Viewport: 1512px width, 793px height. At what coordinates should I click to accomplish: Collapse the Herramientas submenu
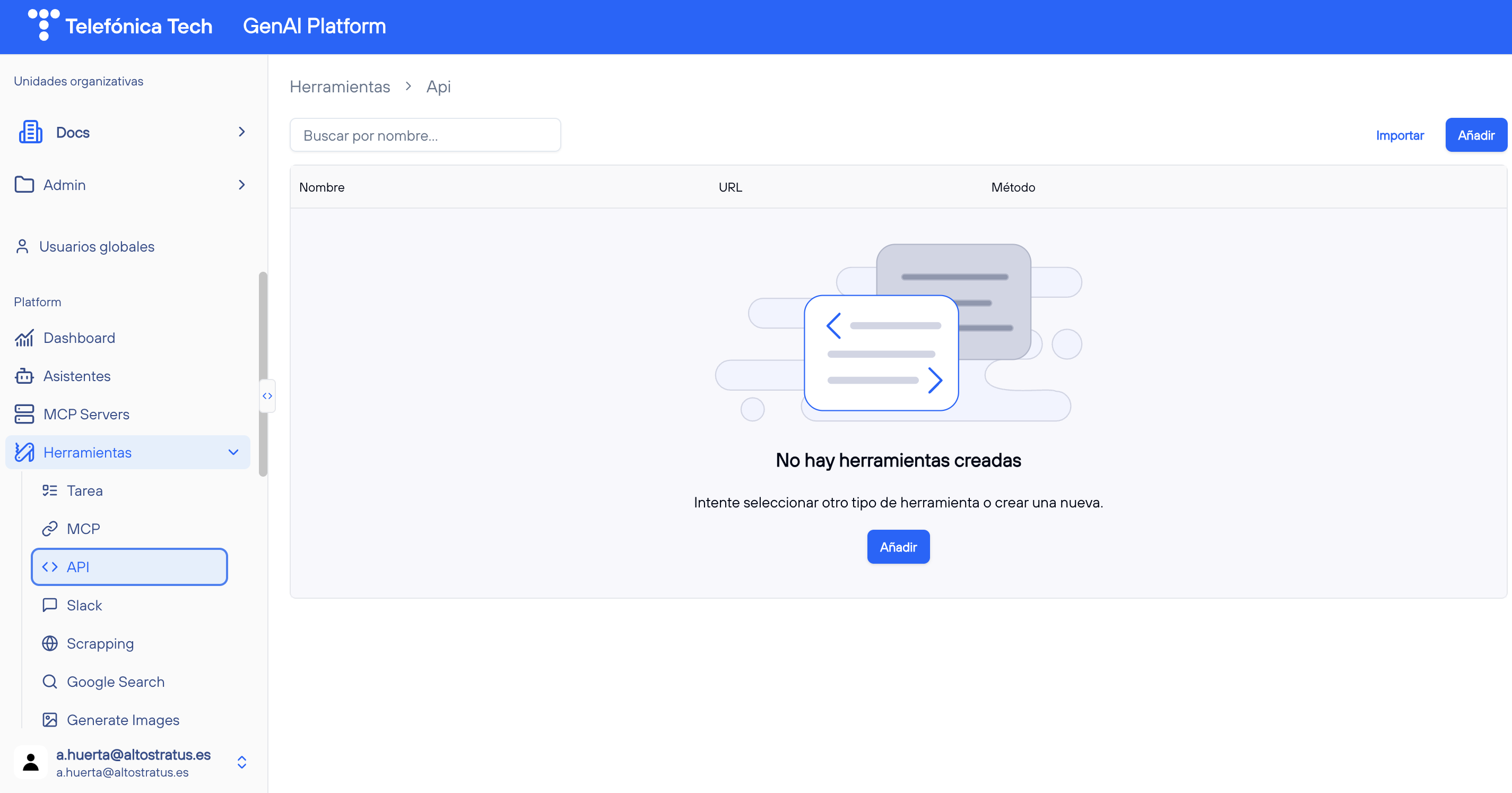click(x=233, y=452)
